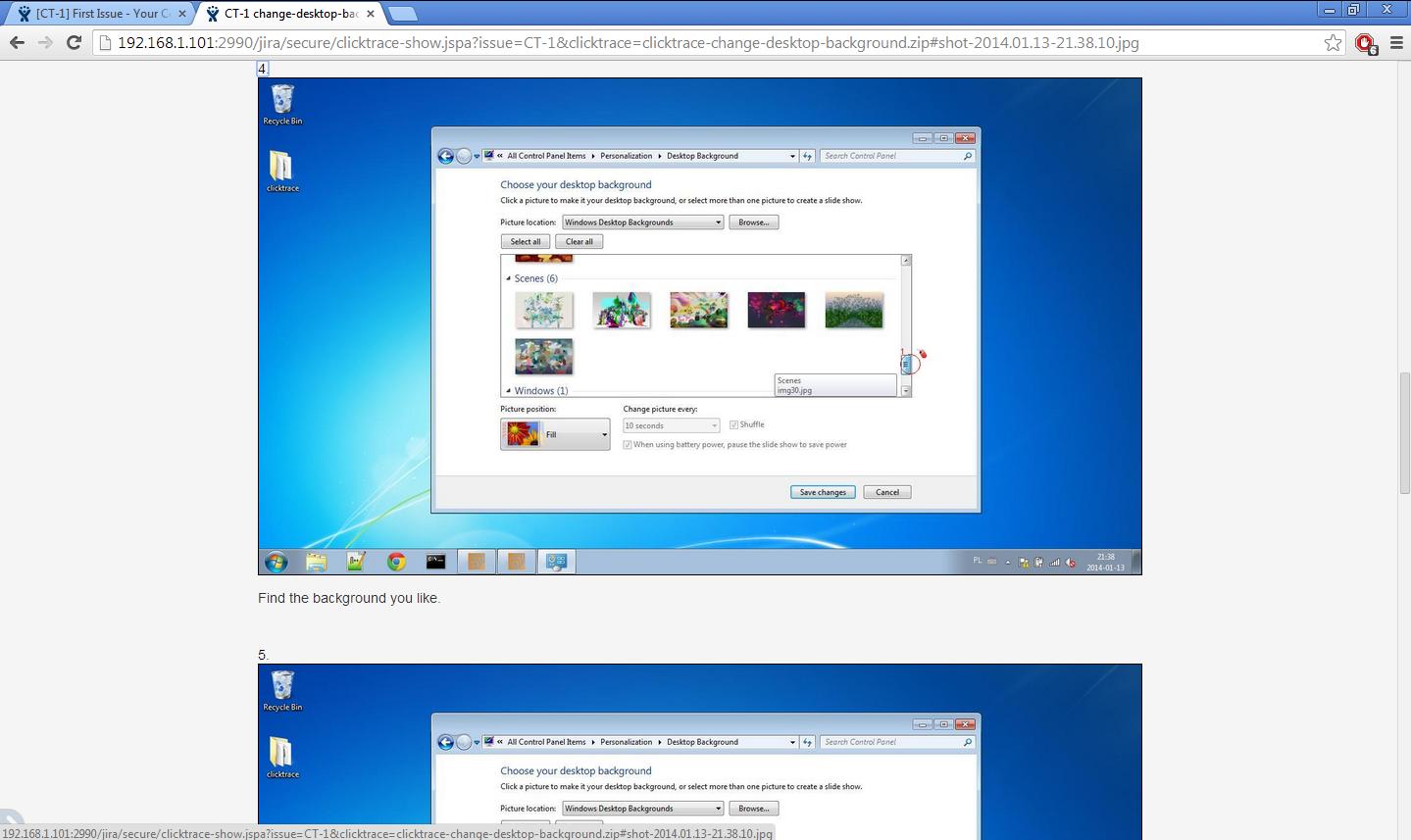Click Chrome's forward arrow
This screenshot has height=840, width=1411.
coord(45,42)
